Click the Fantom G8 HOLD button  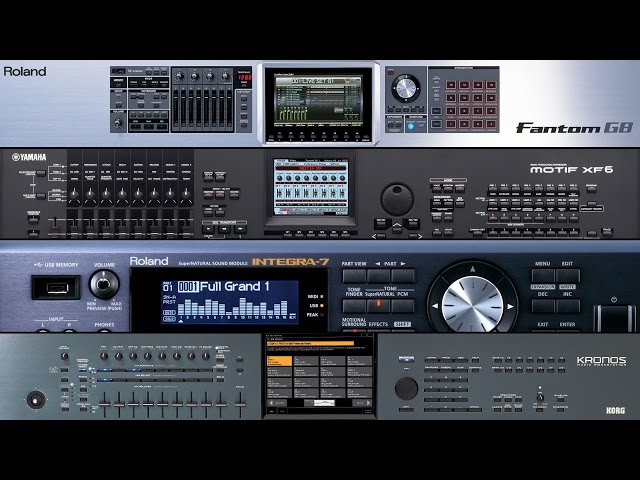[x=436, y=124]
